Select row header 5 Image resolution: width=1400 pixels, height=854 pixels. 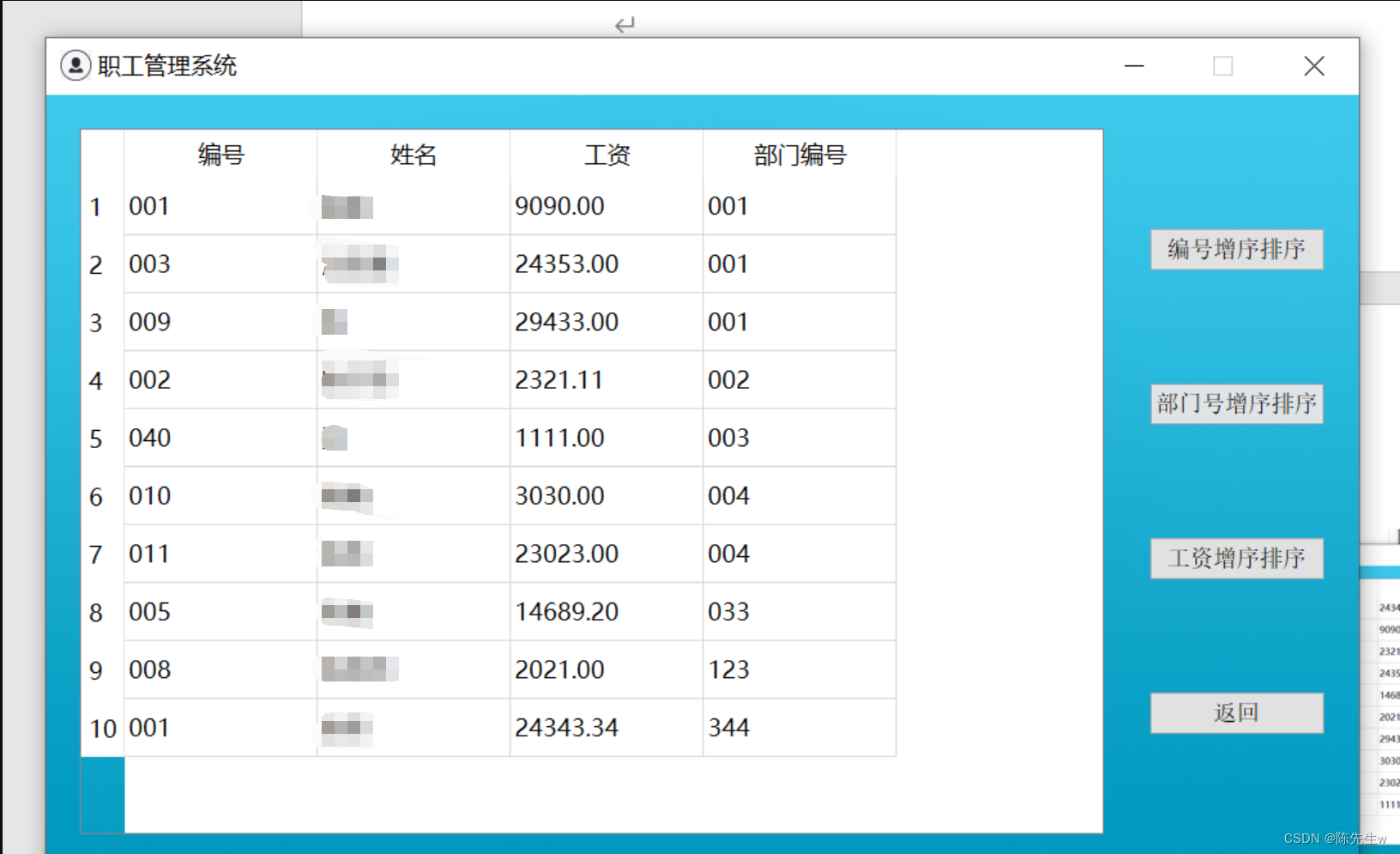[x=103, y=438]
